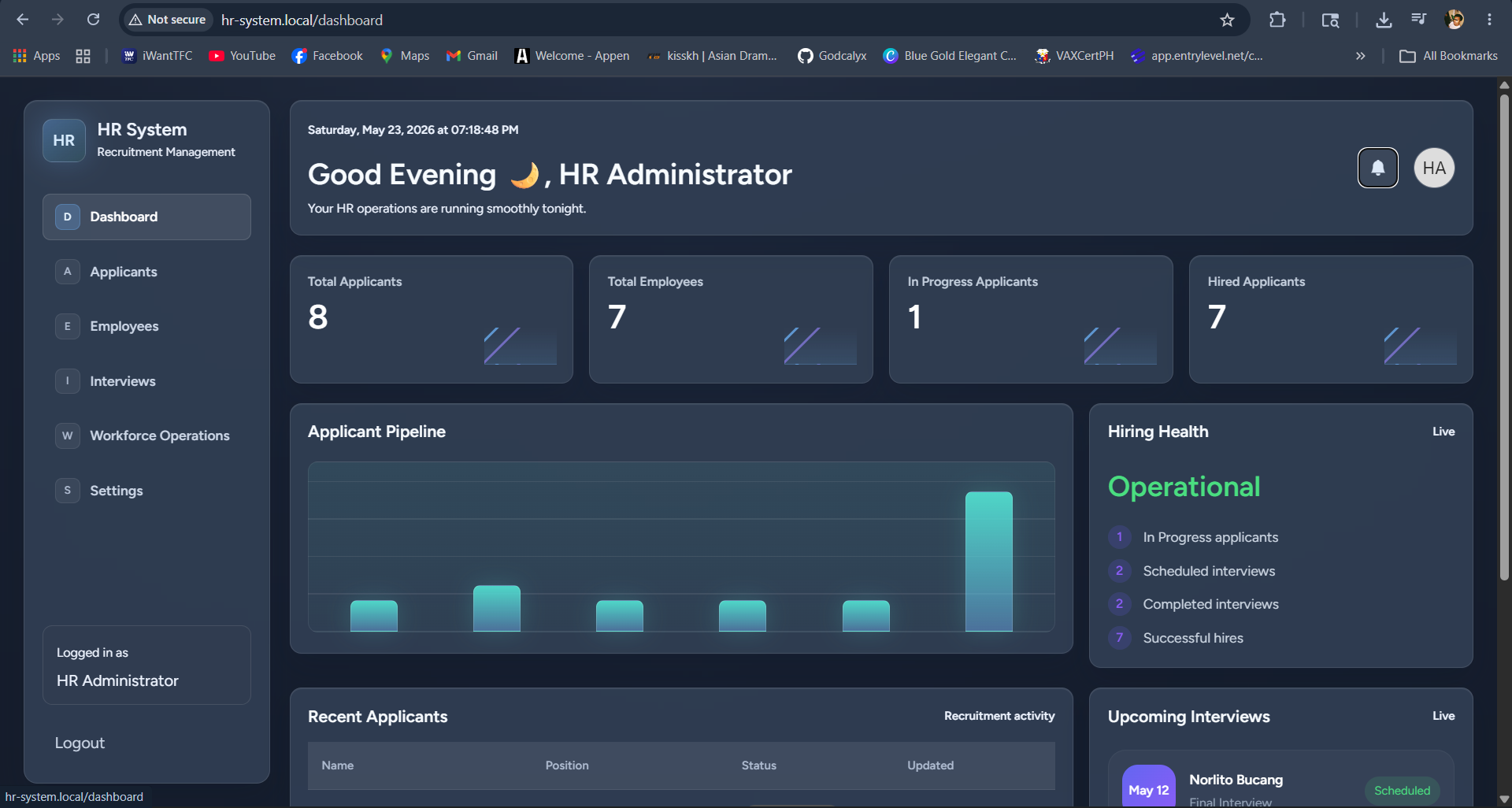1512x808 pixels.
Task: Open the In Progress Applicants card
Action: 1031,319
